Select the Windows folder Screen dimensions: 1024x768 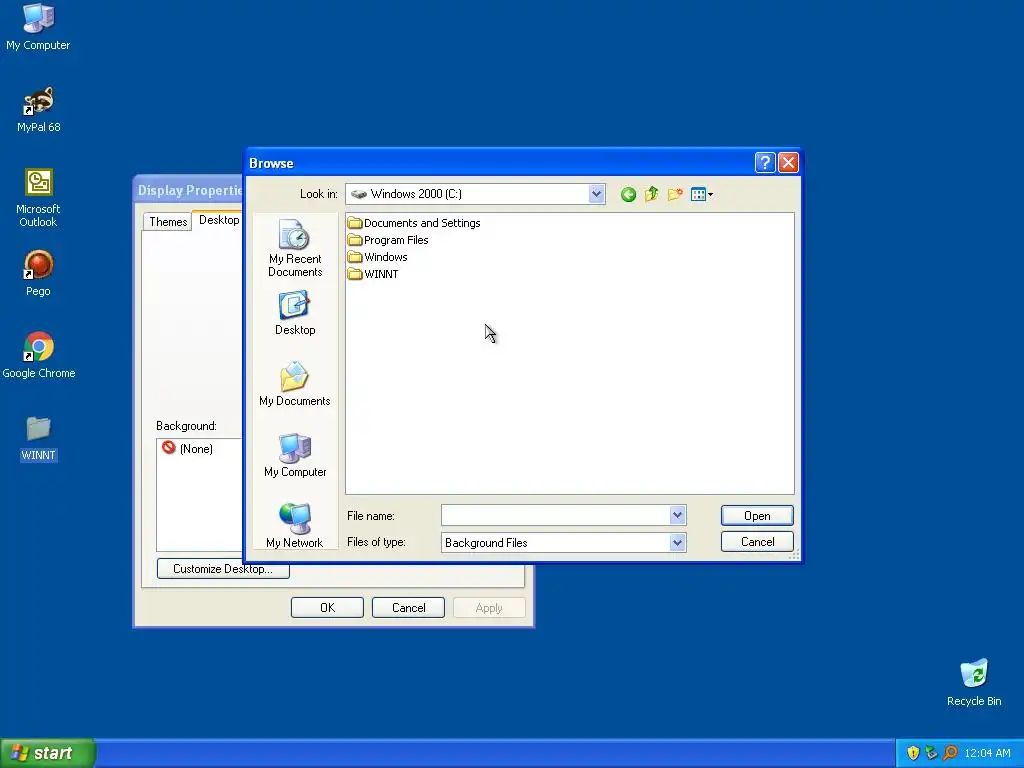[377, 257]
